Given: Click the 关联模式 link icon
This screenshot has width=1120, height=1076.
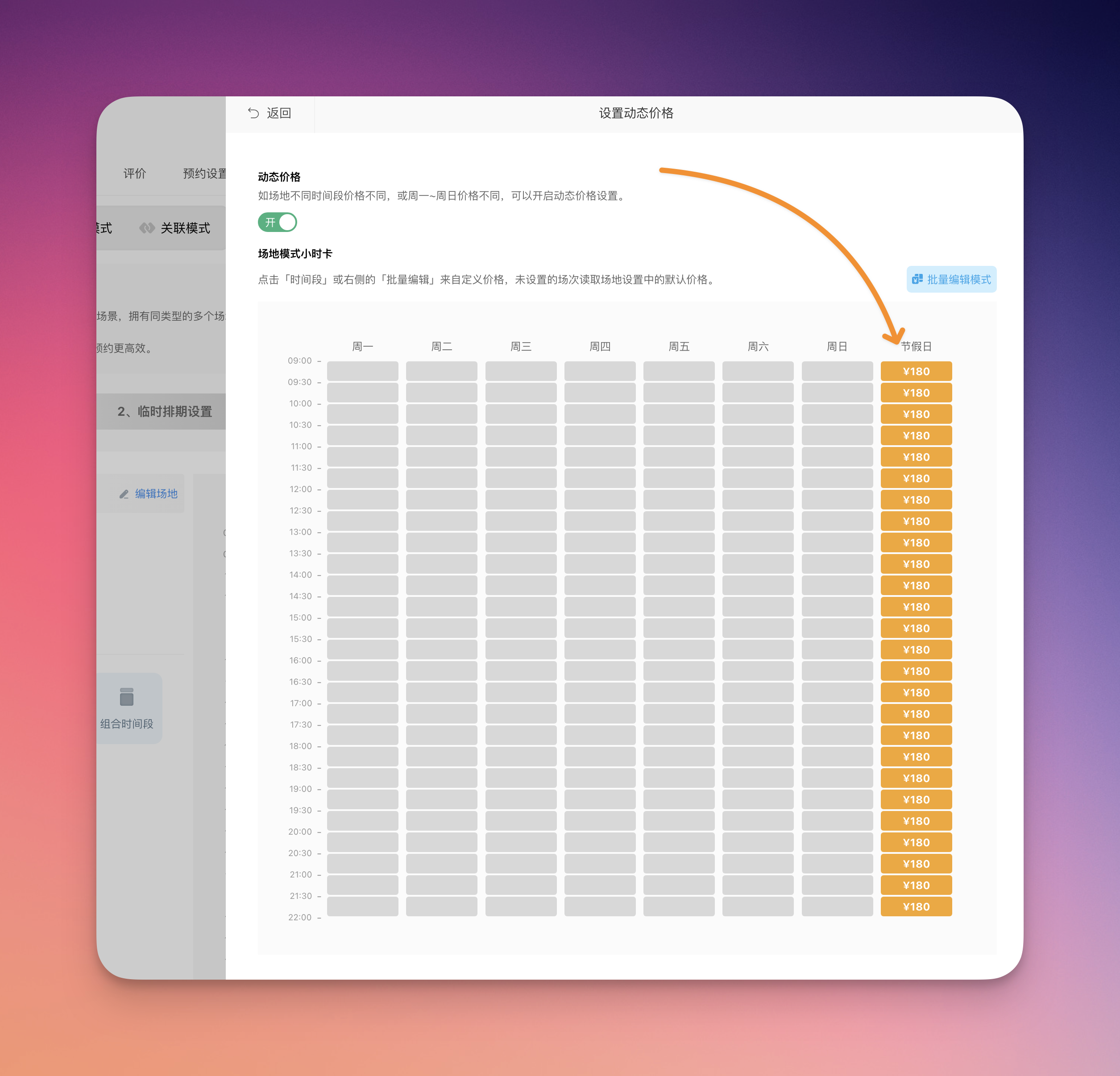Looking at the screenshot, I should click(147, 228).
